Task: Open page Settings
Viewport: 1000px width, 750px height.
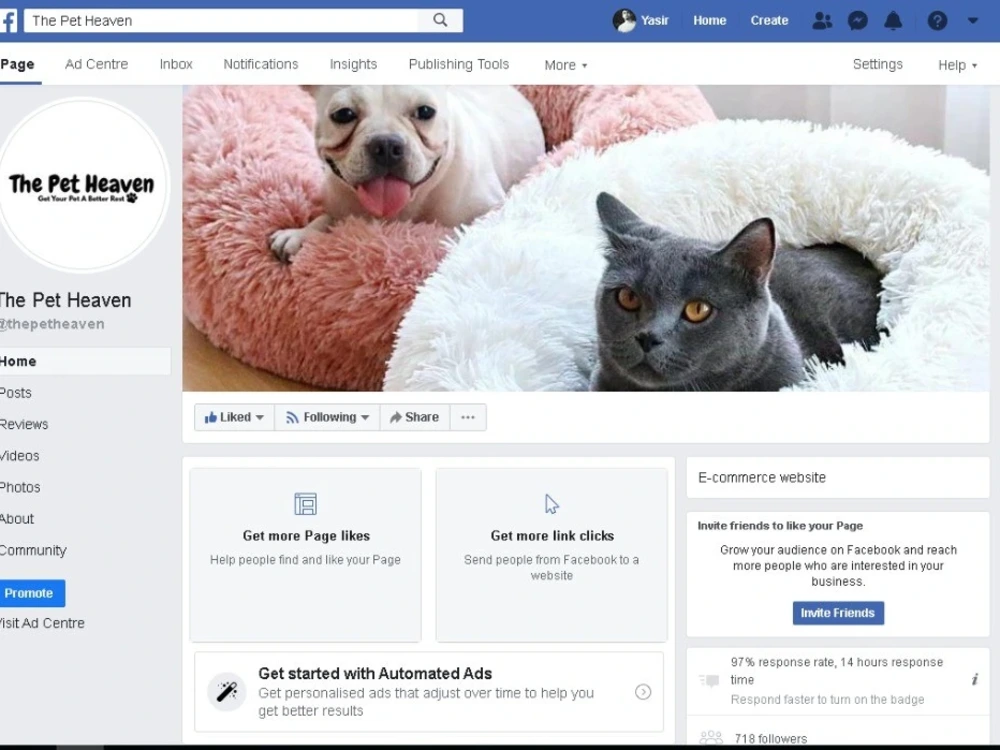Action: (x=878, y=64)
